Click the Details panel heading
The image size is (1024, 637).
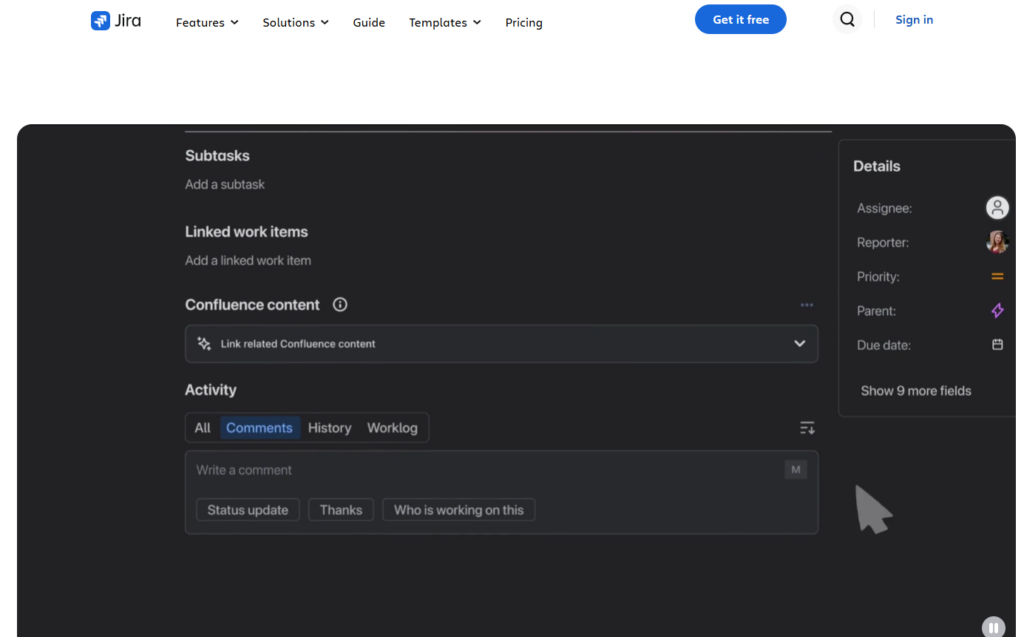click(876, 166)
